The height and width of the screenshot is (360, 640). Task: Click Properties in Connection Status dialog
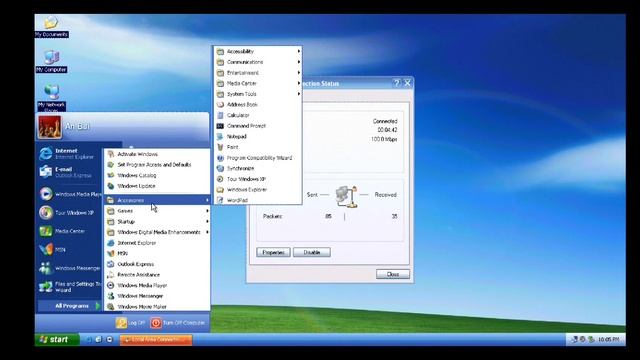click(273, 252)
